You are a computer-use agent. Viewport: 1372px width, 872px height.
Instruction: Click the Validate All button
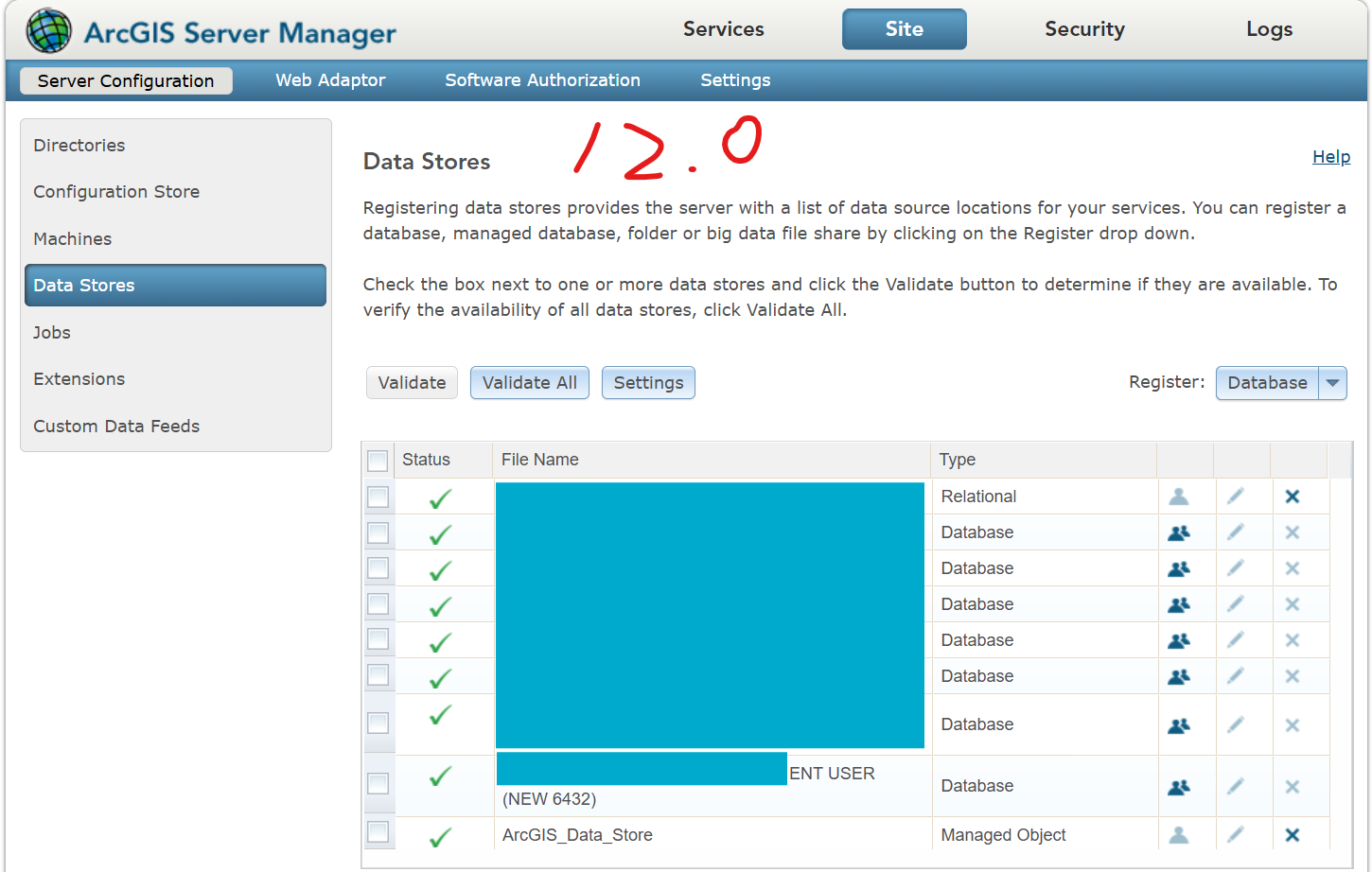(530, 383)
